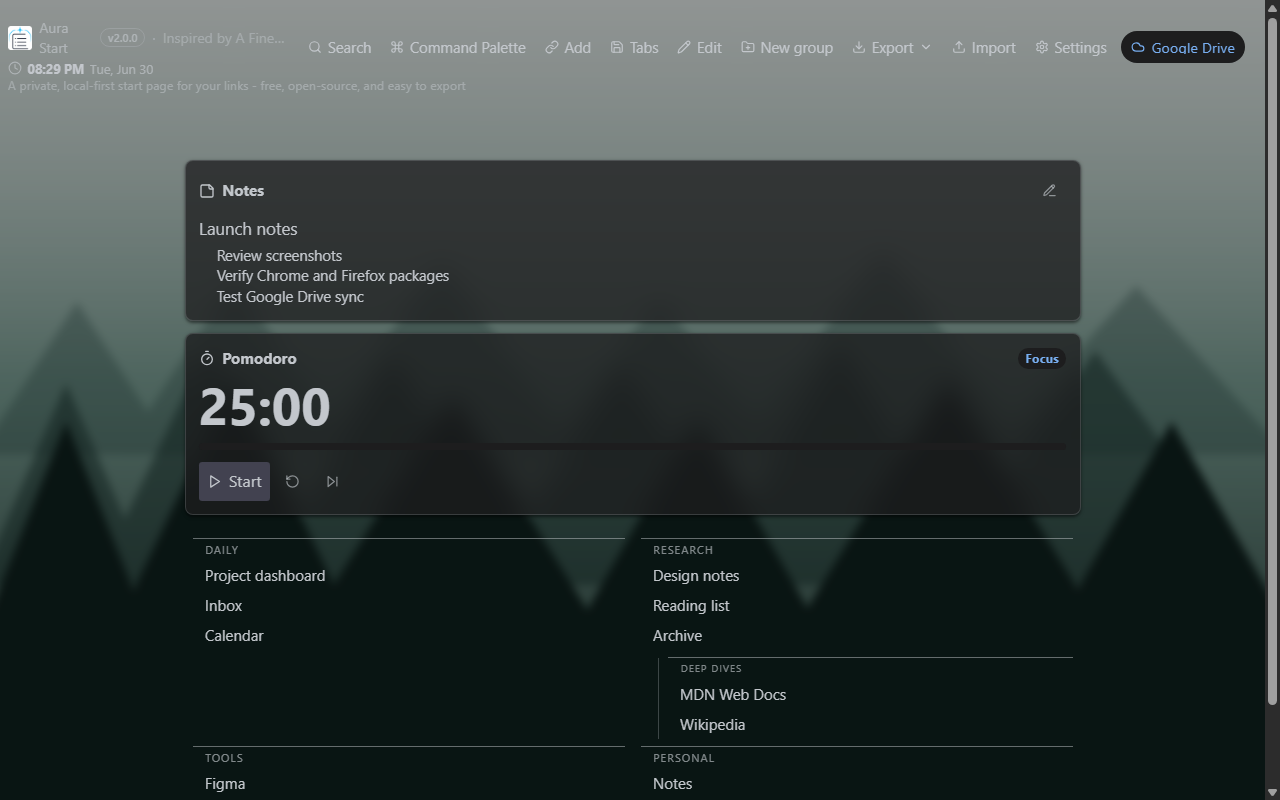Open the Tabs saver
The width and height of the screenshot is (1280, 800).
click(634, 47)
